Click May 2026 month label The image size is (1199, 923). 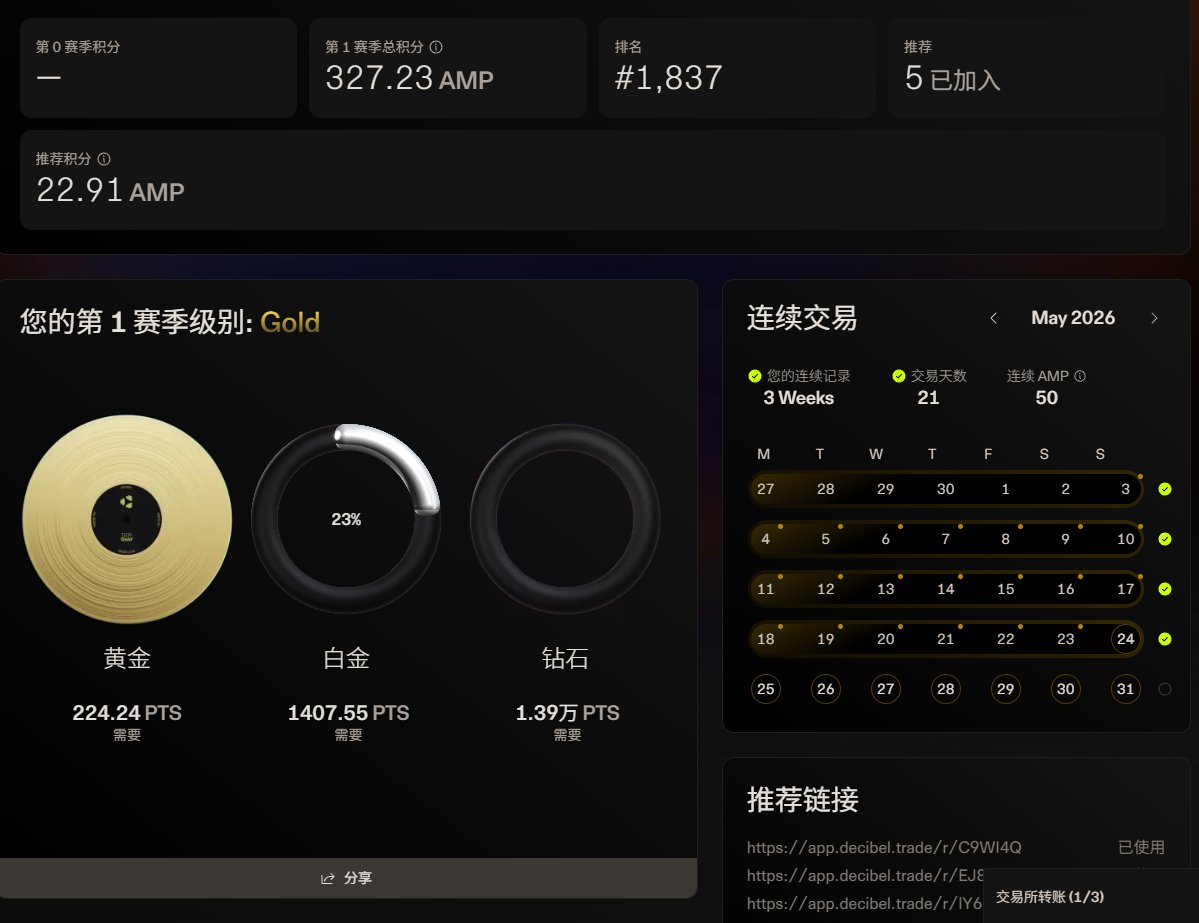tap(1073, 317)
